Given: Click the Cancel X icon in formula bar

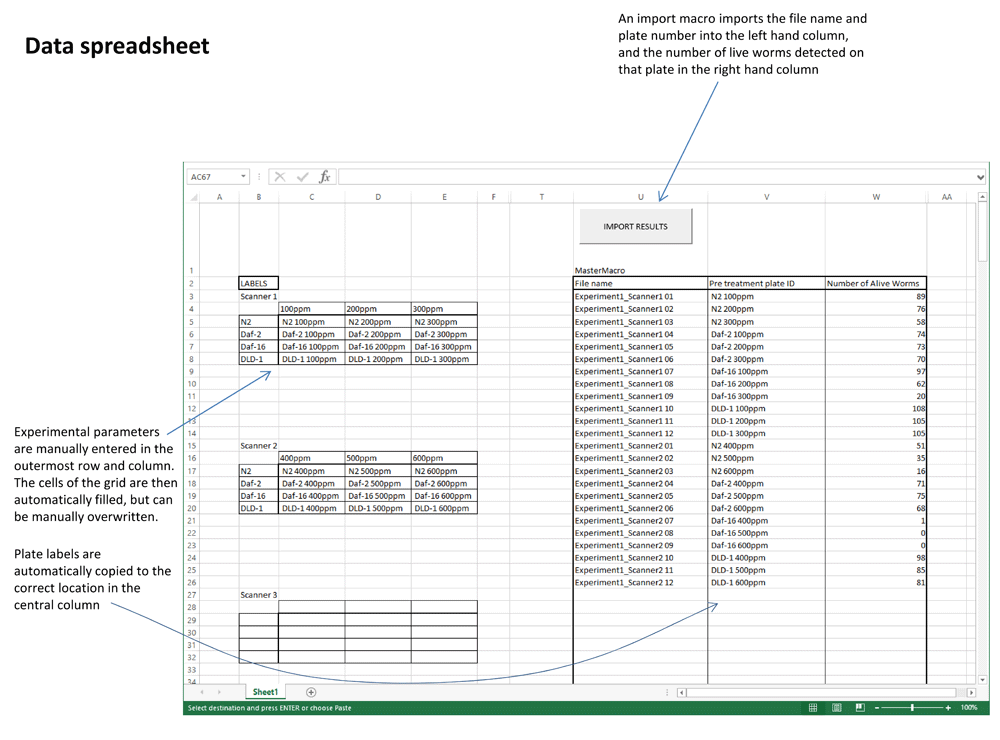Looking at the screenshot, I should tap(280, 177).
